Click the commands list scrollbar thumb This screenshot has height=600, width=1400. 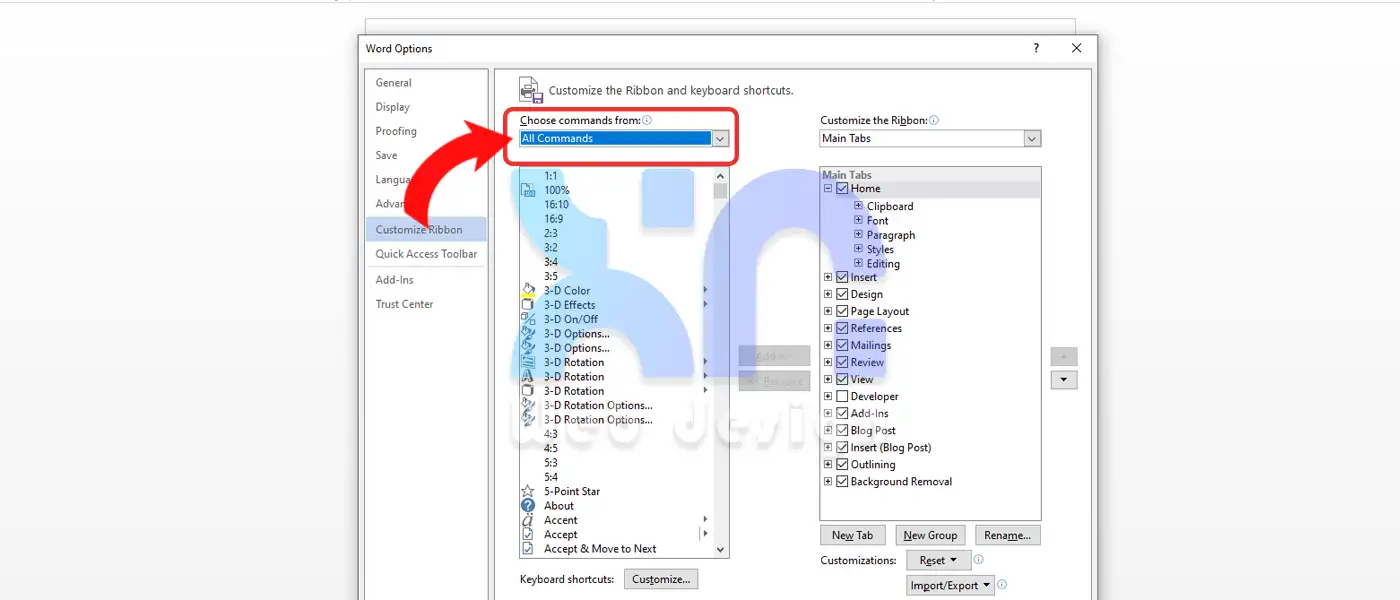(720, 192)
